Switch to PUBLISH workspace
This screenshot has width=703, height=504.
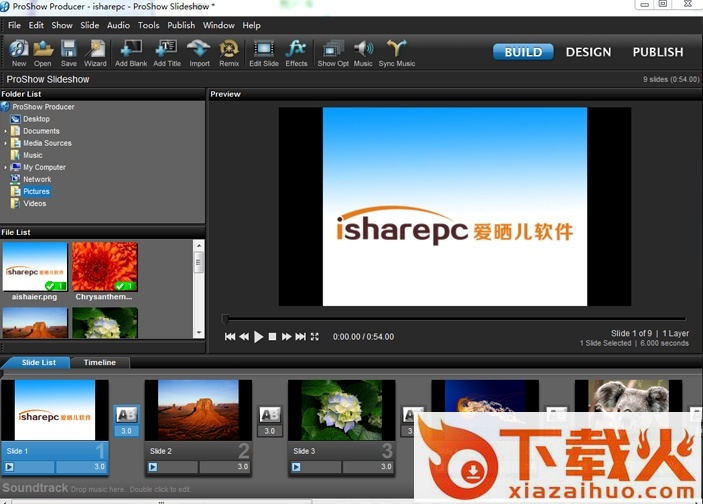pyautogui.click(x=658, y=52)
